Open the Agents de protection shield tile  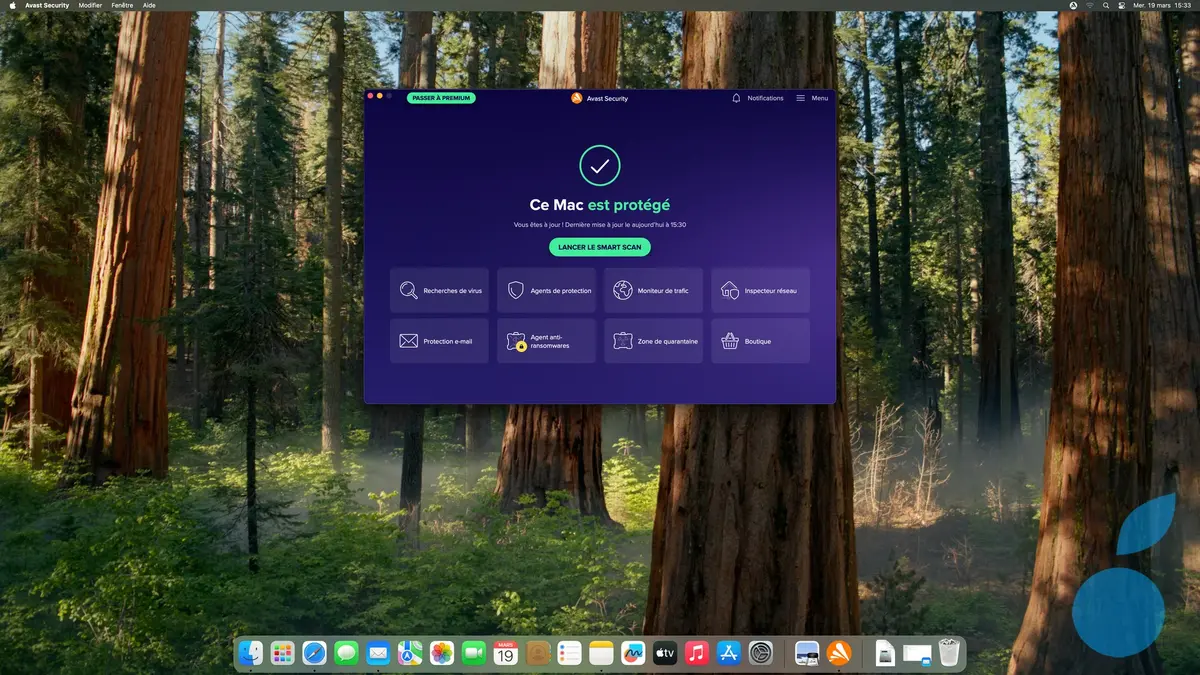point(546,290)
